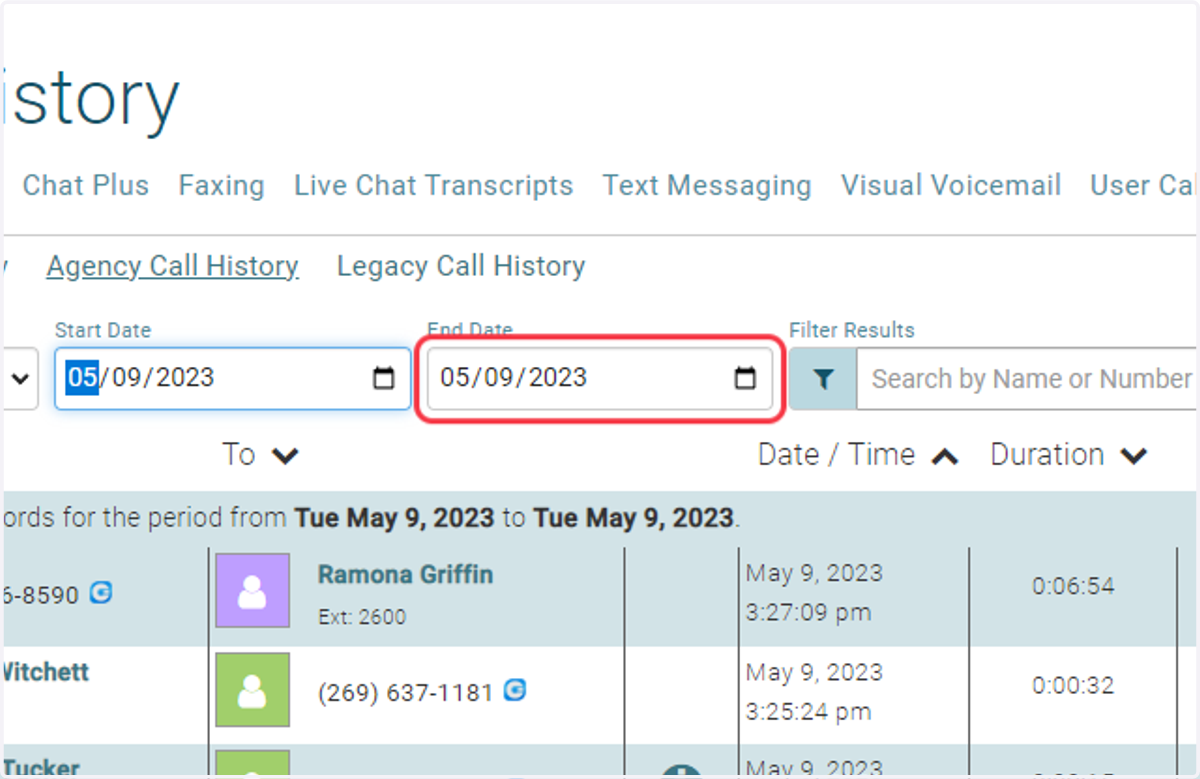Click the green avatar beside (269) 637-1181

(x=253, y=690)
